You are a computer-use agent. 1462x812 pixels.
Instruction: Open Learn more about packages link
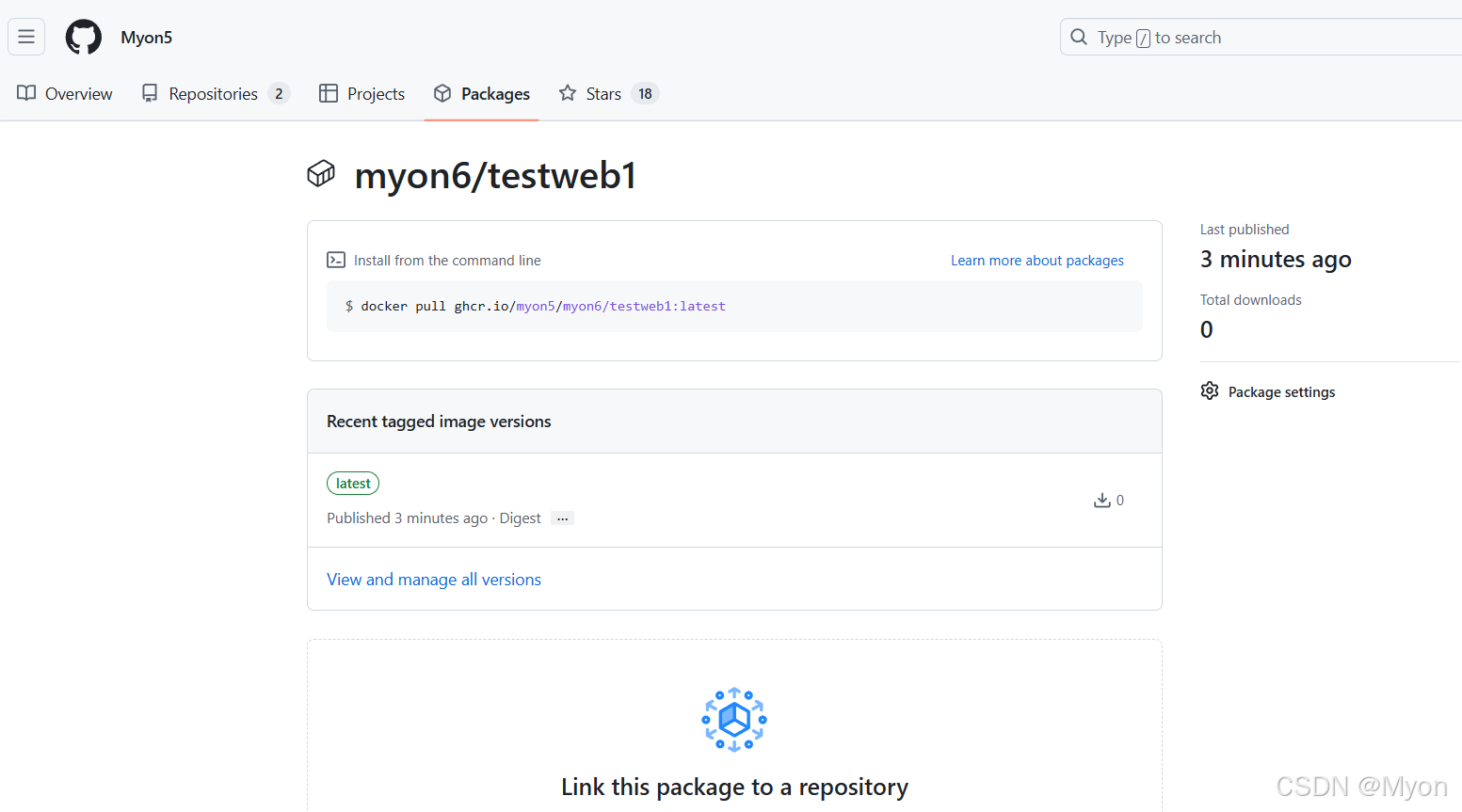coord(1037,261)
